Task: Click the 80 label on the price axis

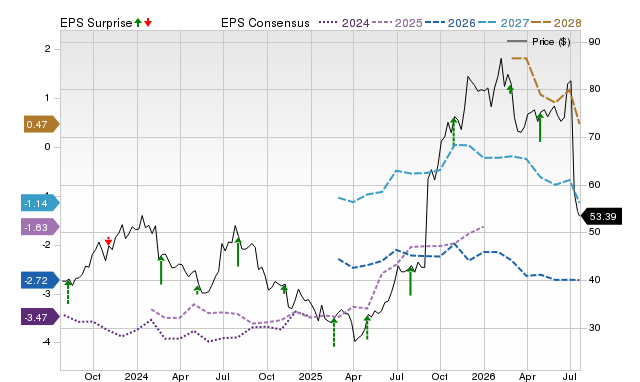Action: pos(594,89)
